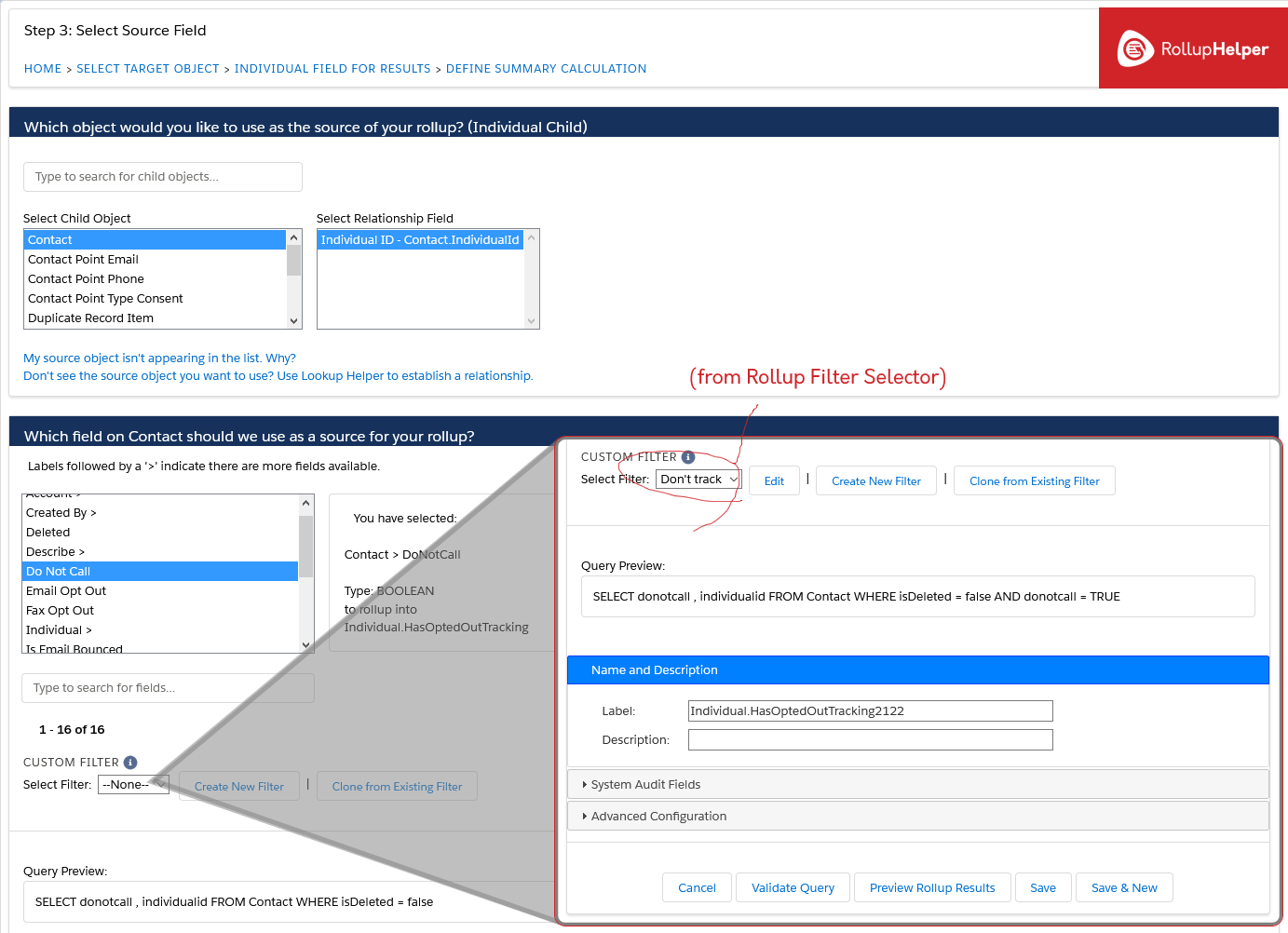Click Lookup Helper relationship link

(278, 376)
